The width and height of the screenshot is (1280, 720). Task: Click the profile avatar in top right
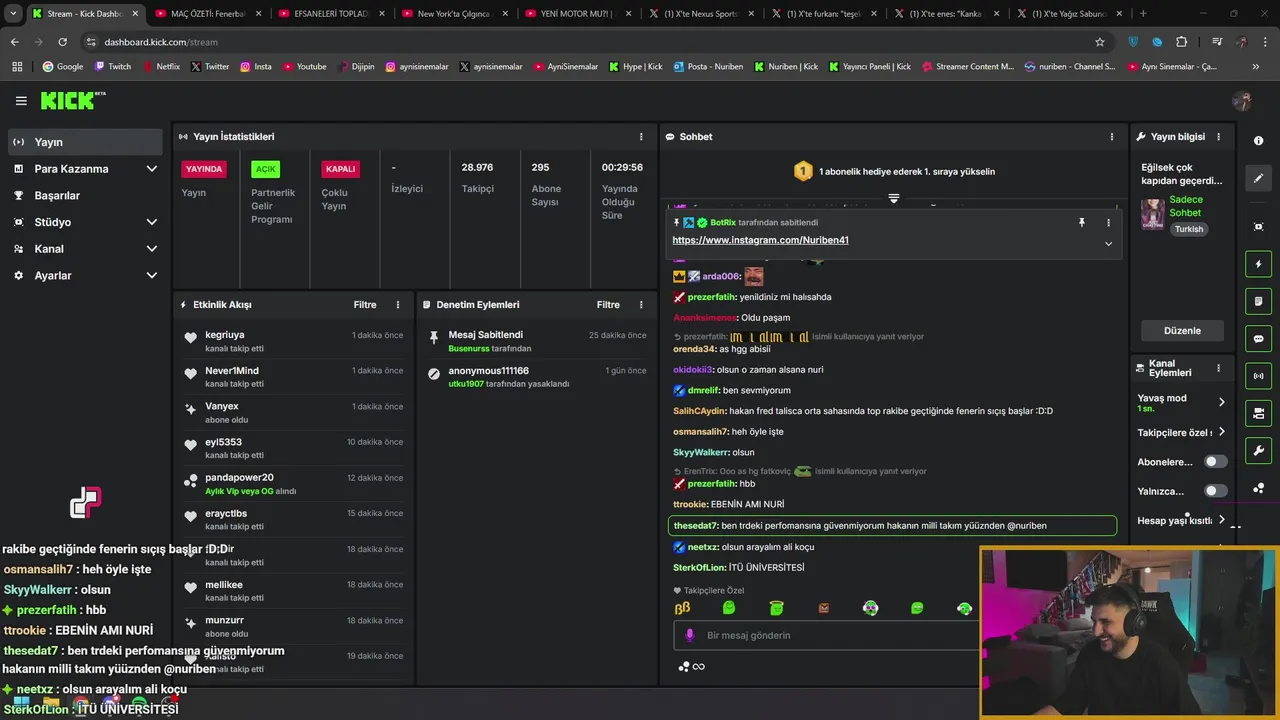(x=1242, y=101)
